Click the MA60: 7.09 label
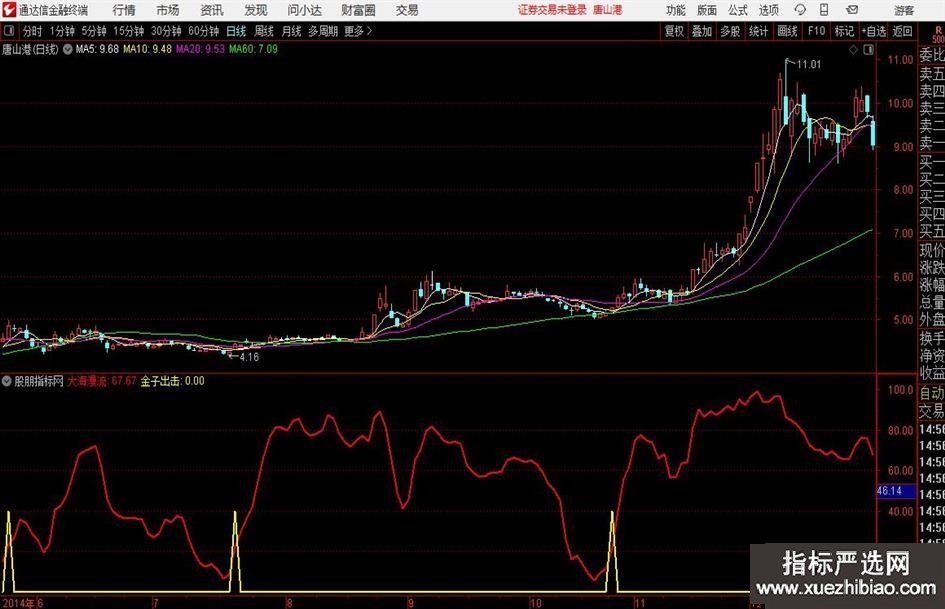The height and width of the screenshot is (609, 945). [253, 49]
